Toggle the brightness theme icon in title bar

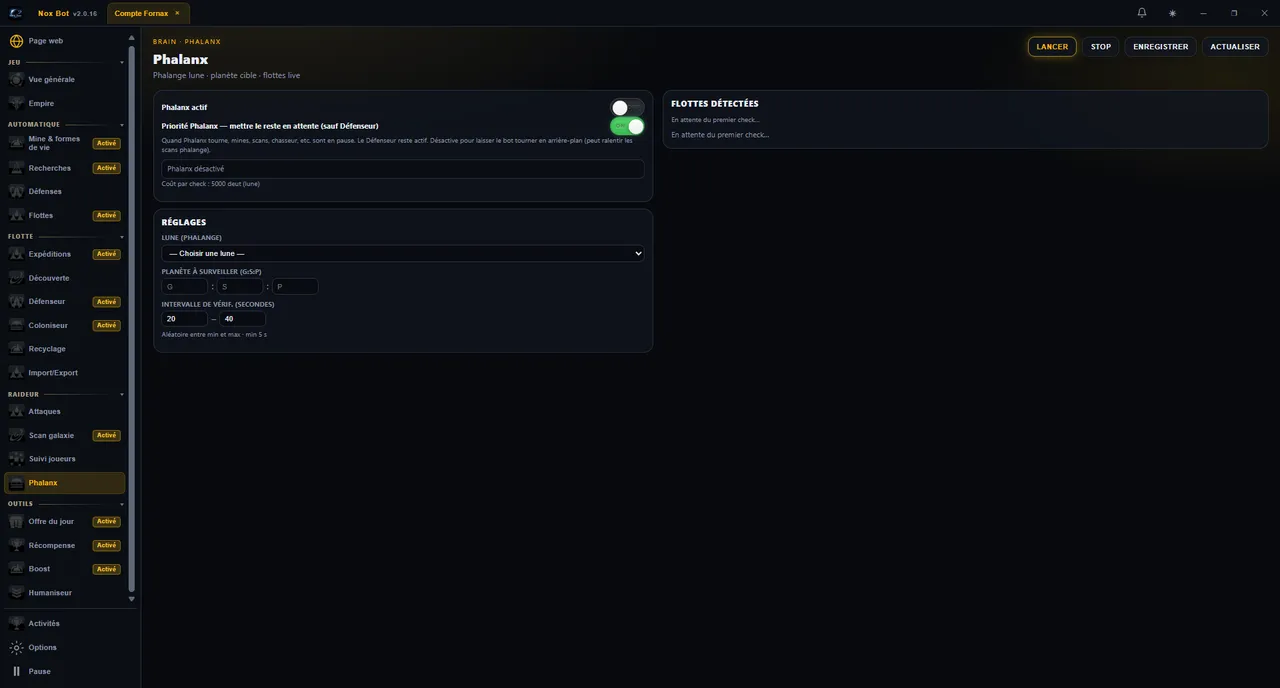(x=1172, y=13)
